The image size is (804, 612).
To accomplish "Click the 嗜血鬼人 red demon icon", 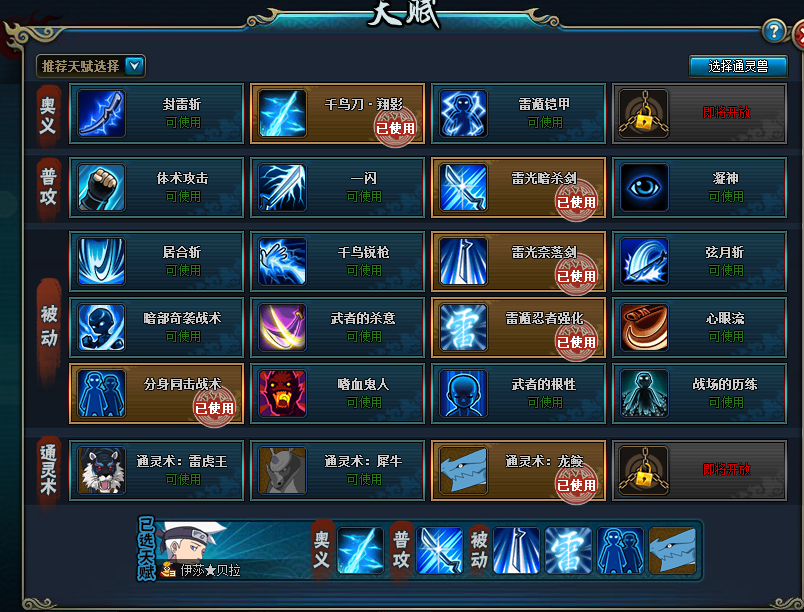I will (282, 393).
